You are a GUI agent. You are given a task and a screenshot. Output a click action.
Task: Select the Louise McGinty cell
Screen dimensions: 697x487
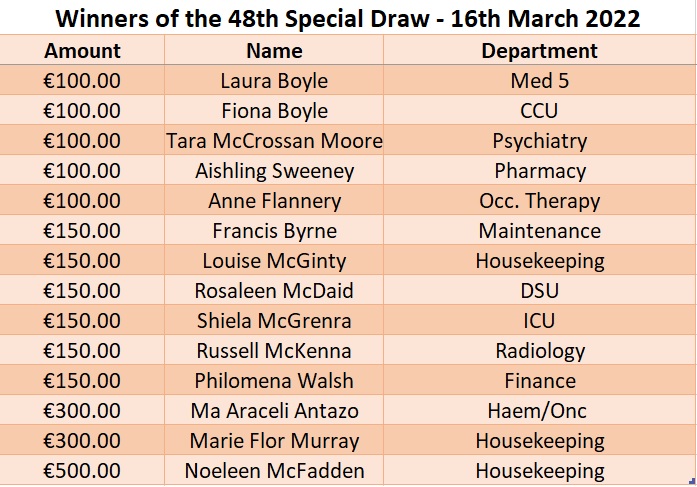(x=274, y=261)
